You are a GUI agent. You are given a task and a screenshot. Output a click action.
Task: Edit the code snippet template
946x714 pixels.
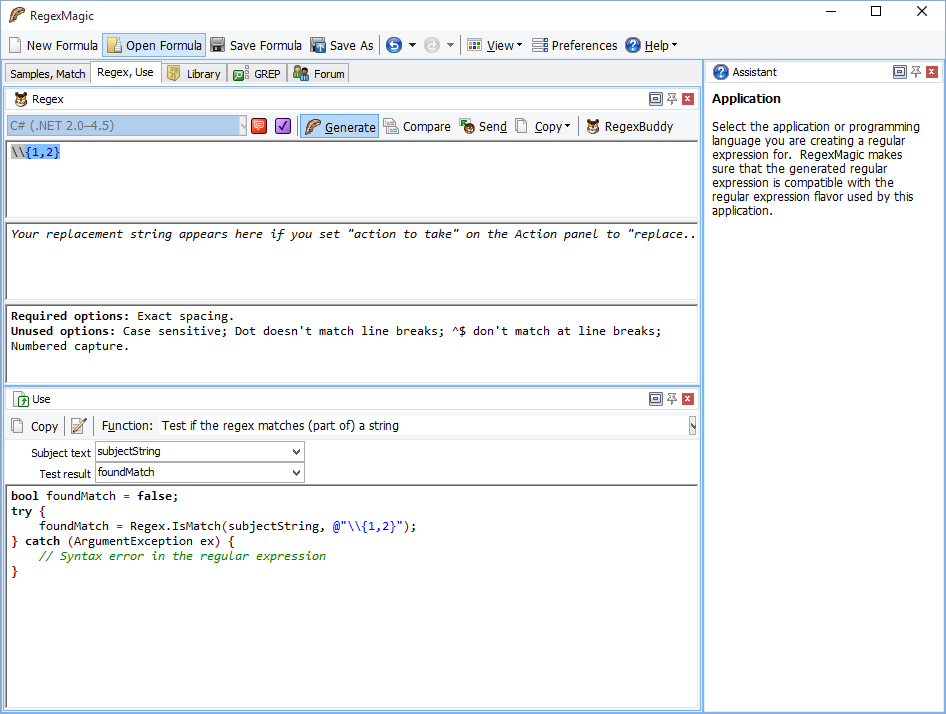coord(78,425)
